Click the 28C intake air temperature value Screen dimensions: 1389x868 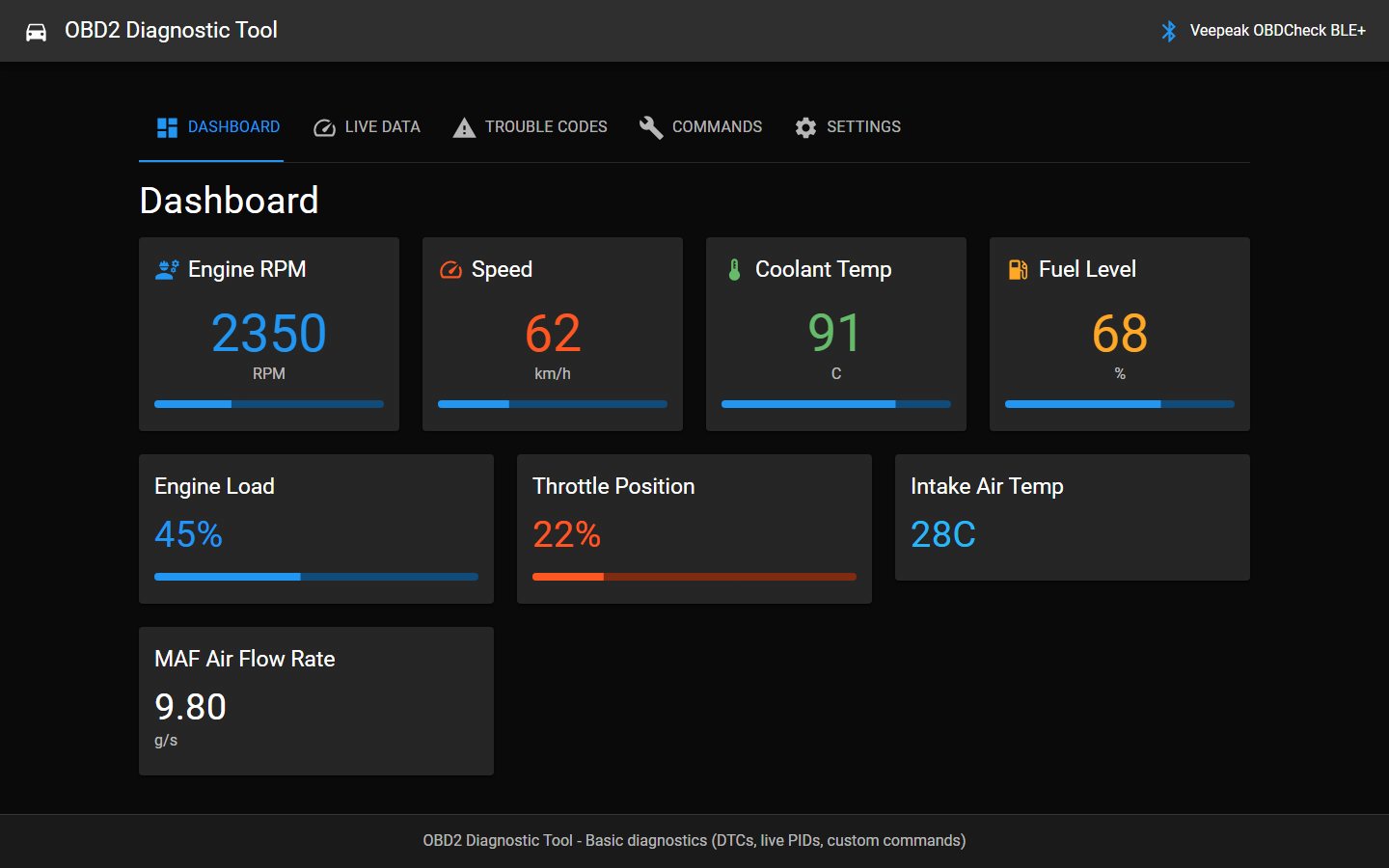(x=943, y=534)
